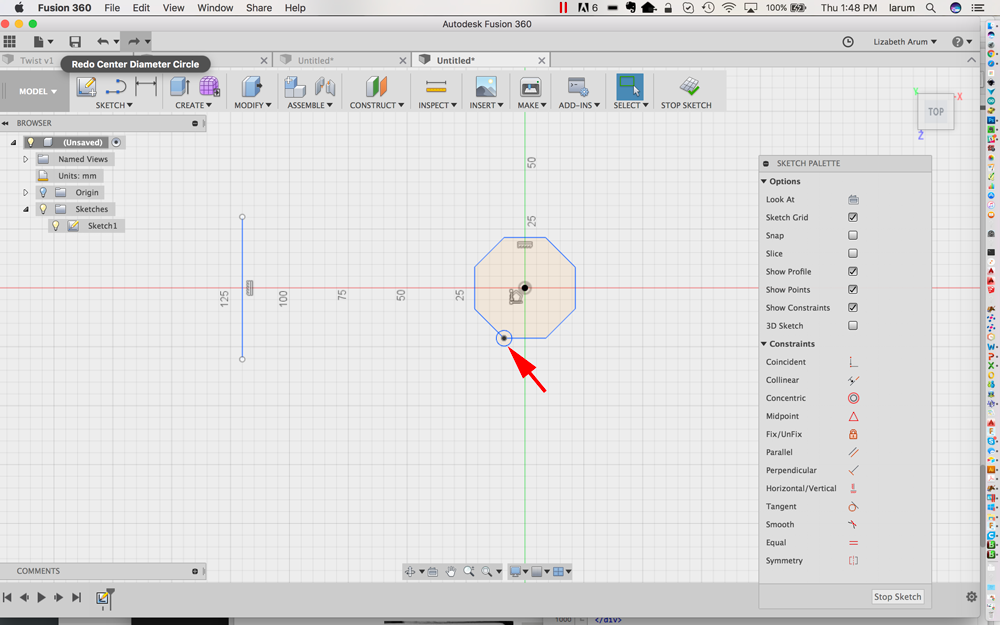Toggle the Show Points checkbox
The height and width of the screenshot is (625, 1000).
coord(853,290)
